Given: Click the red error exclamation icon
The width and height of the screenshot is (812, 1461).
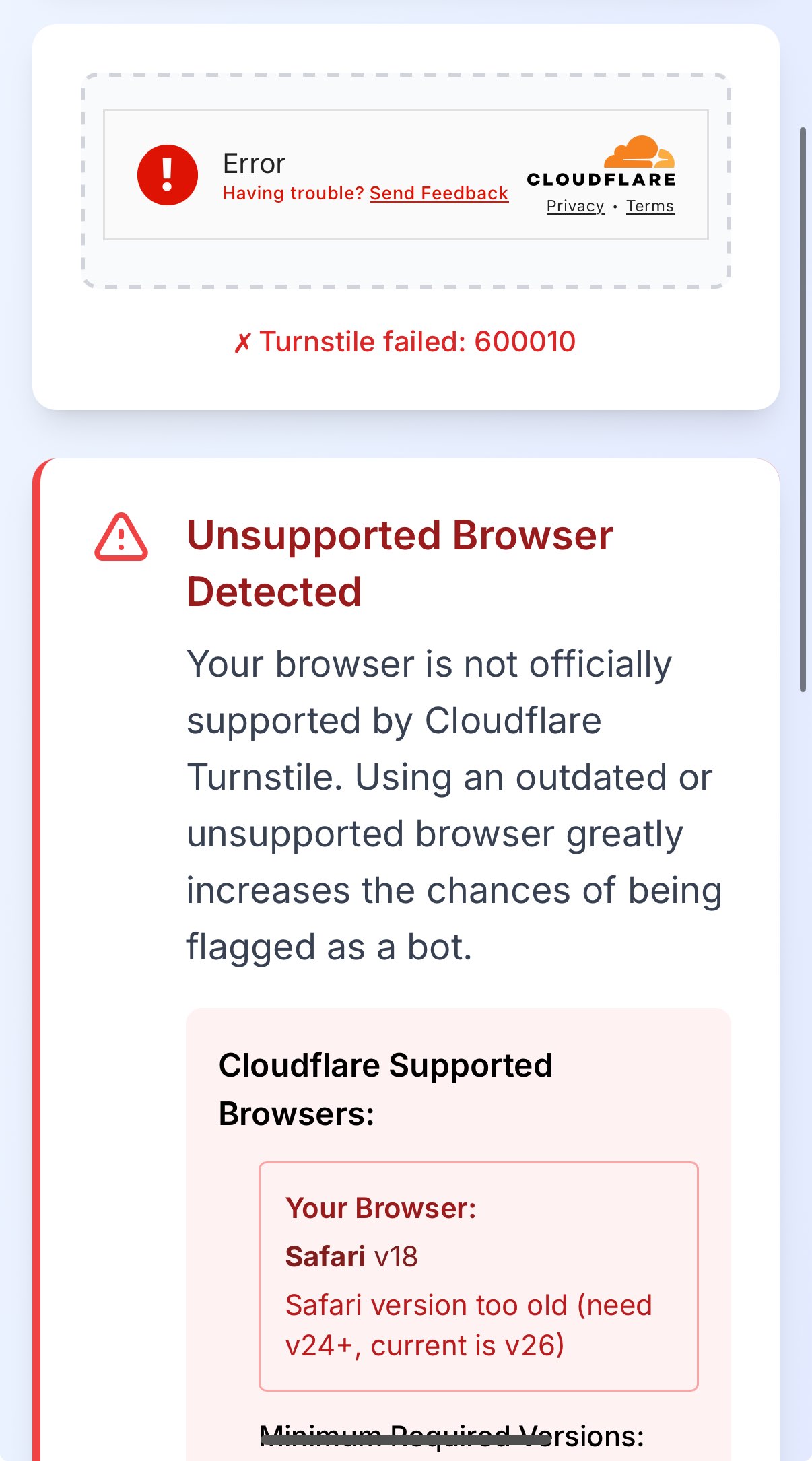Looking at the screenshot, I should pos(167,175).
